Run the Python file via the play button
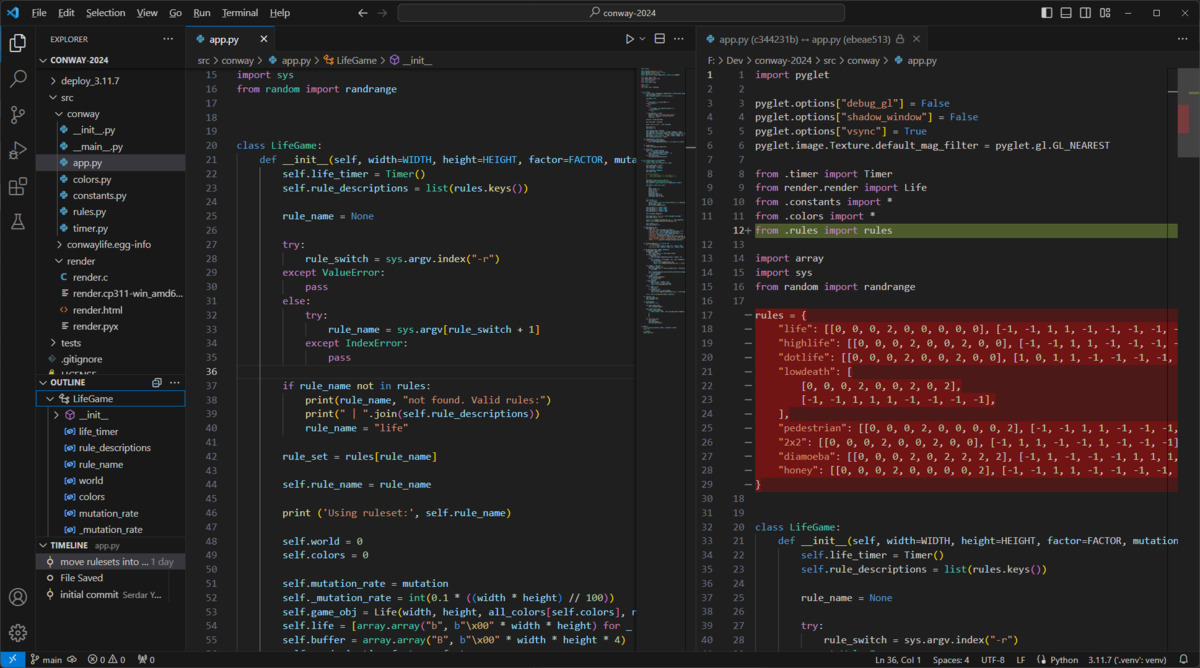 point(629,38)
